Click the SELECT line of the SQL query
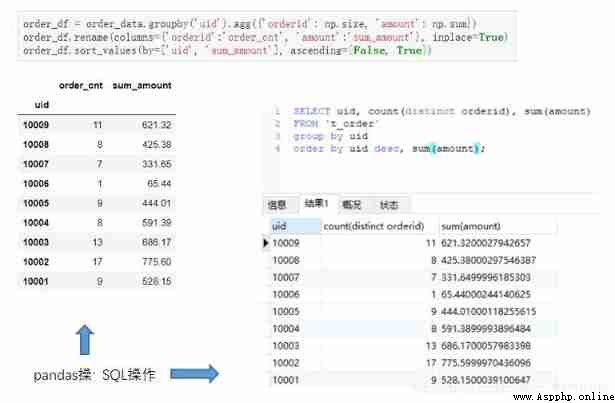This screenshot has height=403, width=615. [x=442, y=111]
